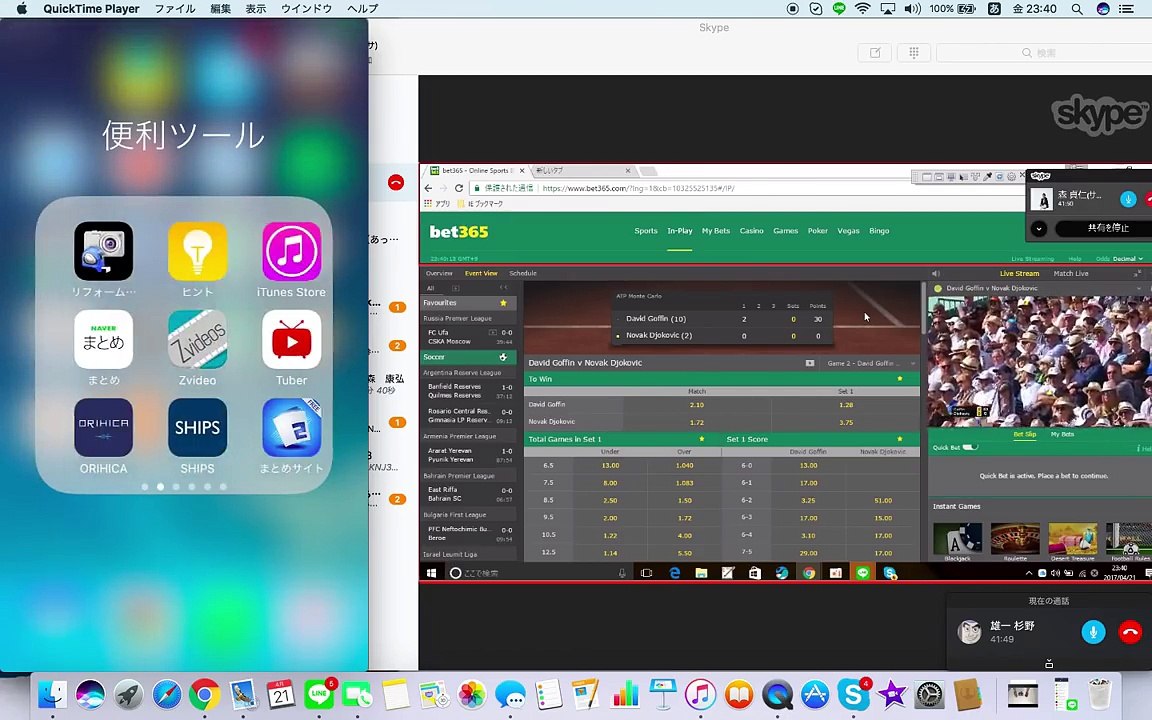The height and width of the screenshot is (720, 1152).
Task: End the call with 雄一 杉野
Action: pyautogui.click(x=1130, y=632)
